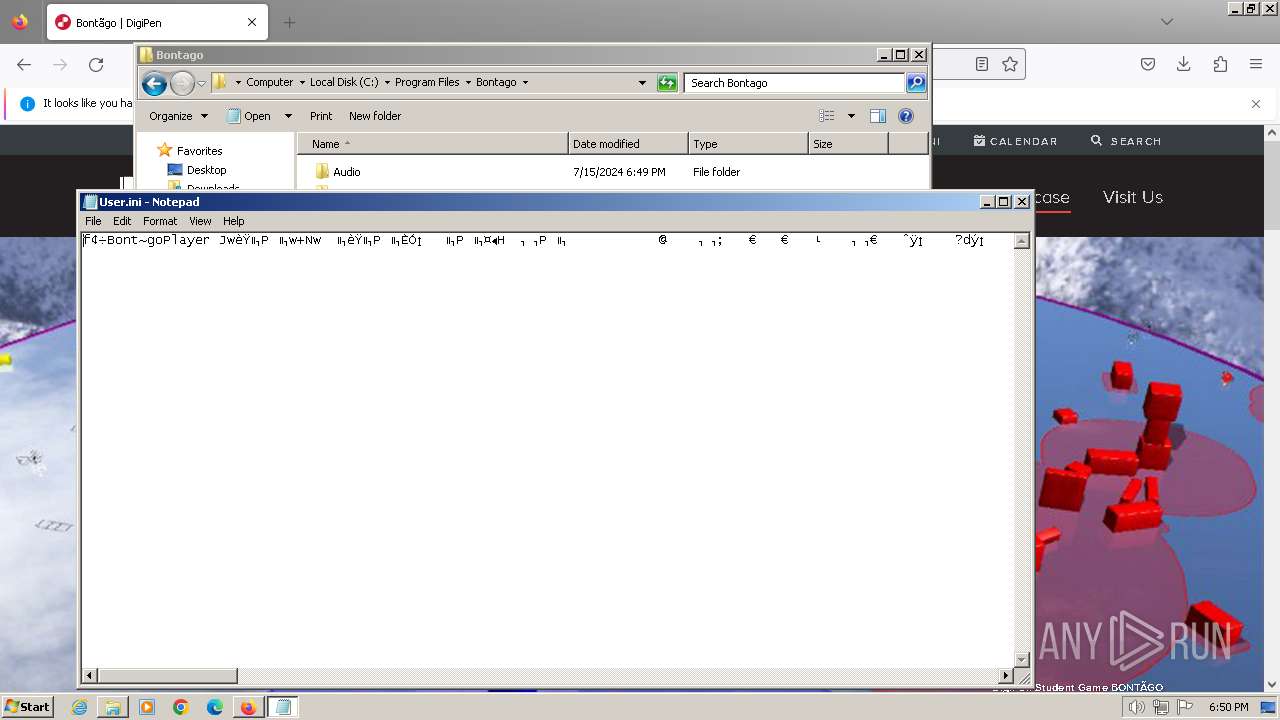Toggle Firefox reader view icon

point(982,64)
